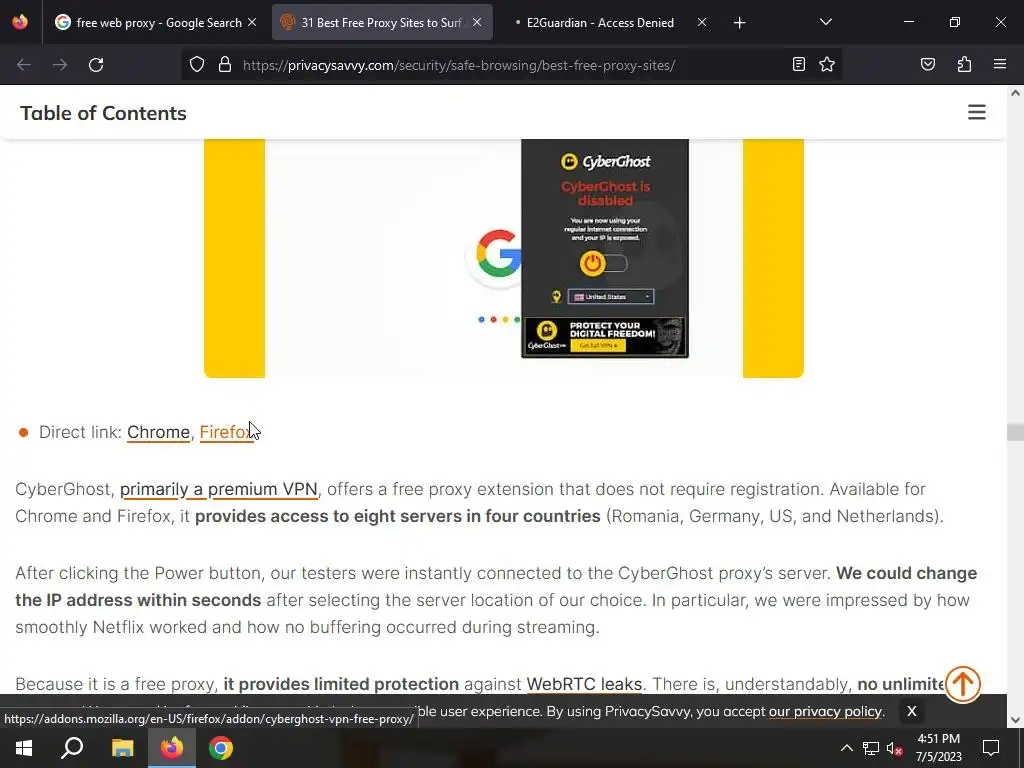Save page to Pocket
This screenshot has height=768, width=1024.
[927, 64]
